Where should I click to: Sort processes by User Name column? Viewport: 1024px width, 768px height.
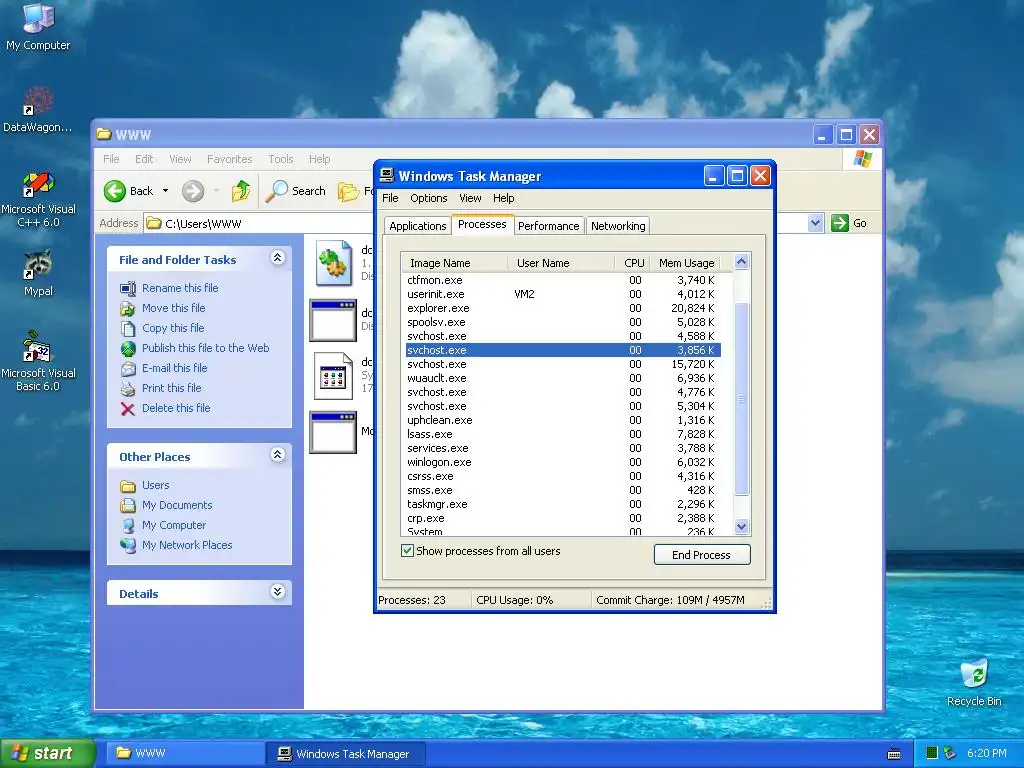pos(561,263)
